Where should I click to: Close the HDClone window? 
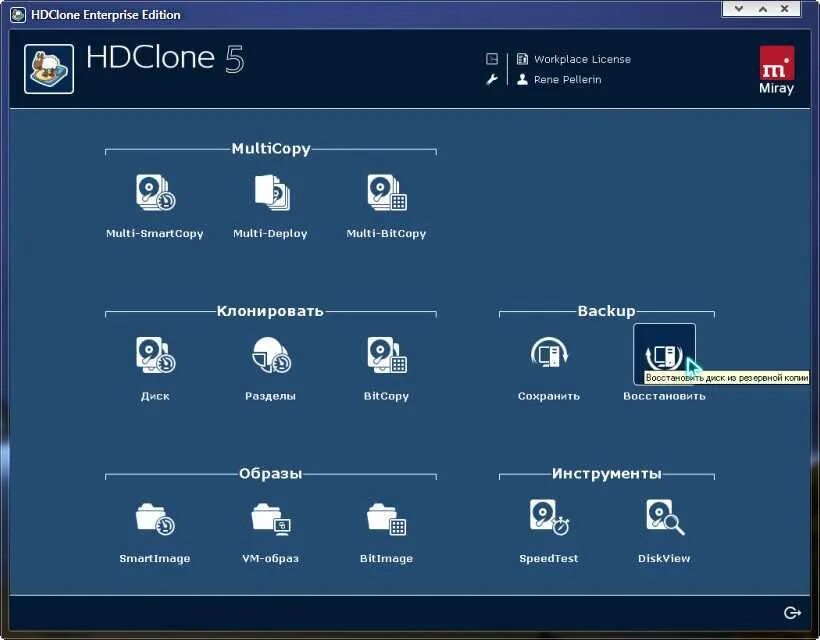784,8
